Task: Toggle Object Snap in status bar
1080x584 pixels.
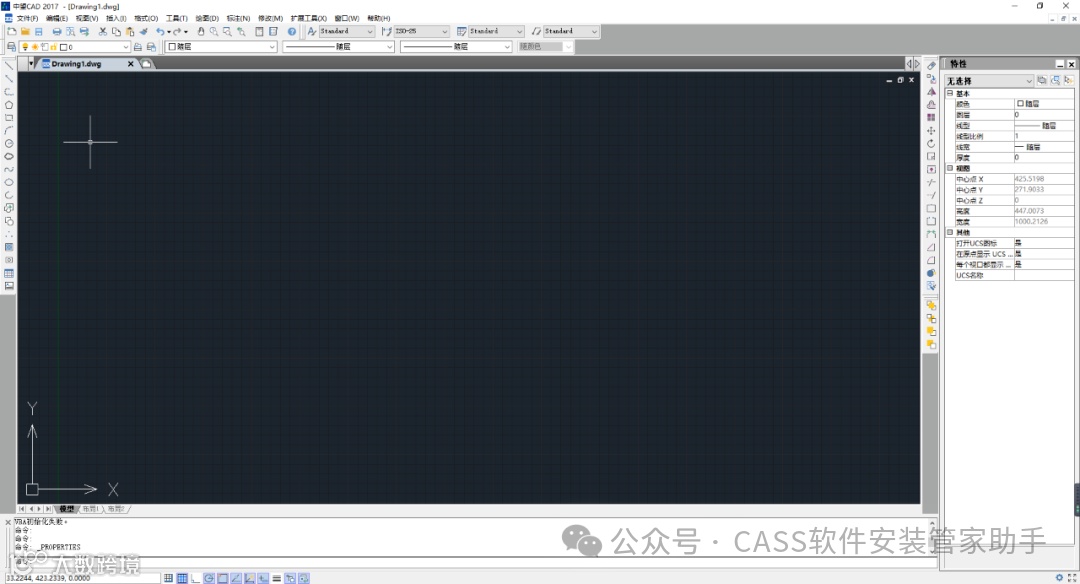Action: (222, 578)
